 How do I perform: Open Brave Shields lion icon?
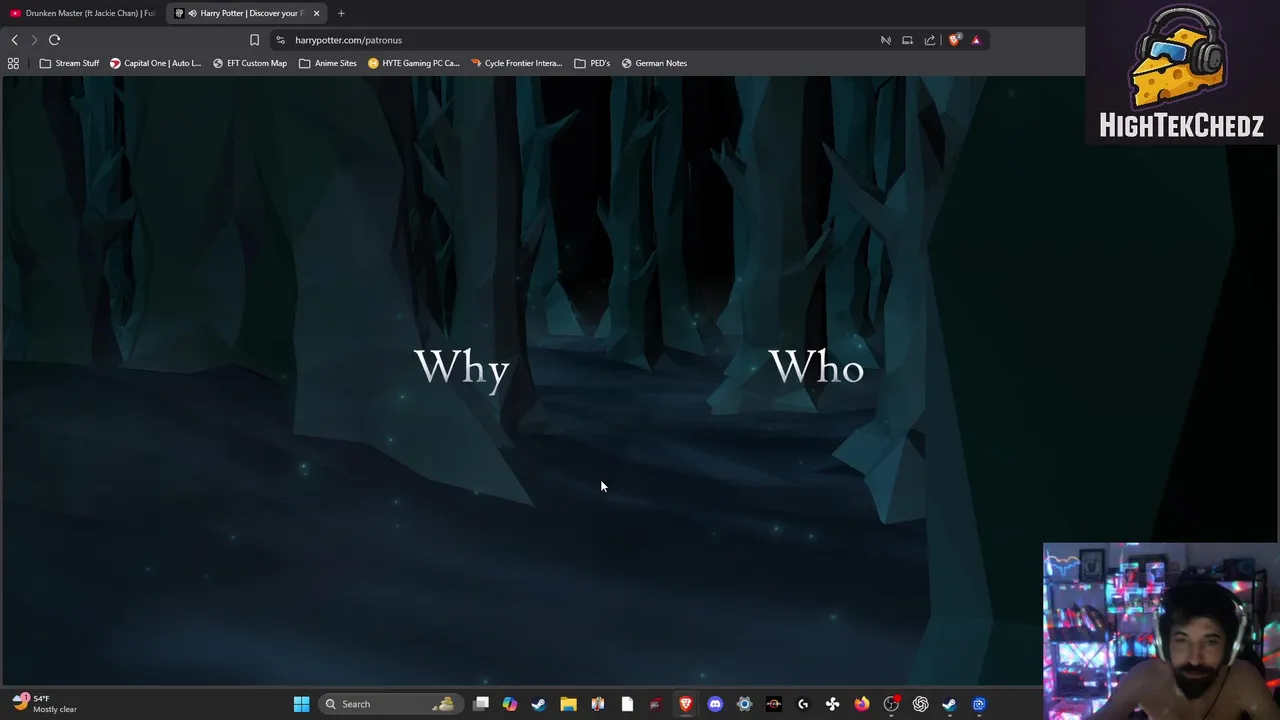[954, 40]
